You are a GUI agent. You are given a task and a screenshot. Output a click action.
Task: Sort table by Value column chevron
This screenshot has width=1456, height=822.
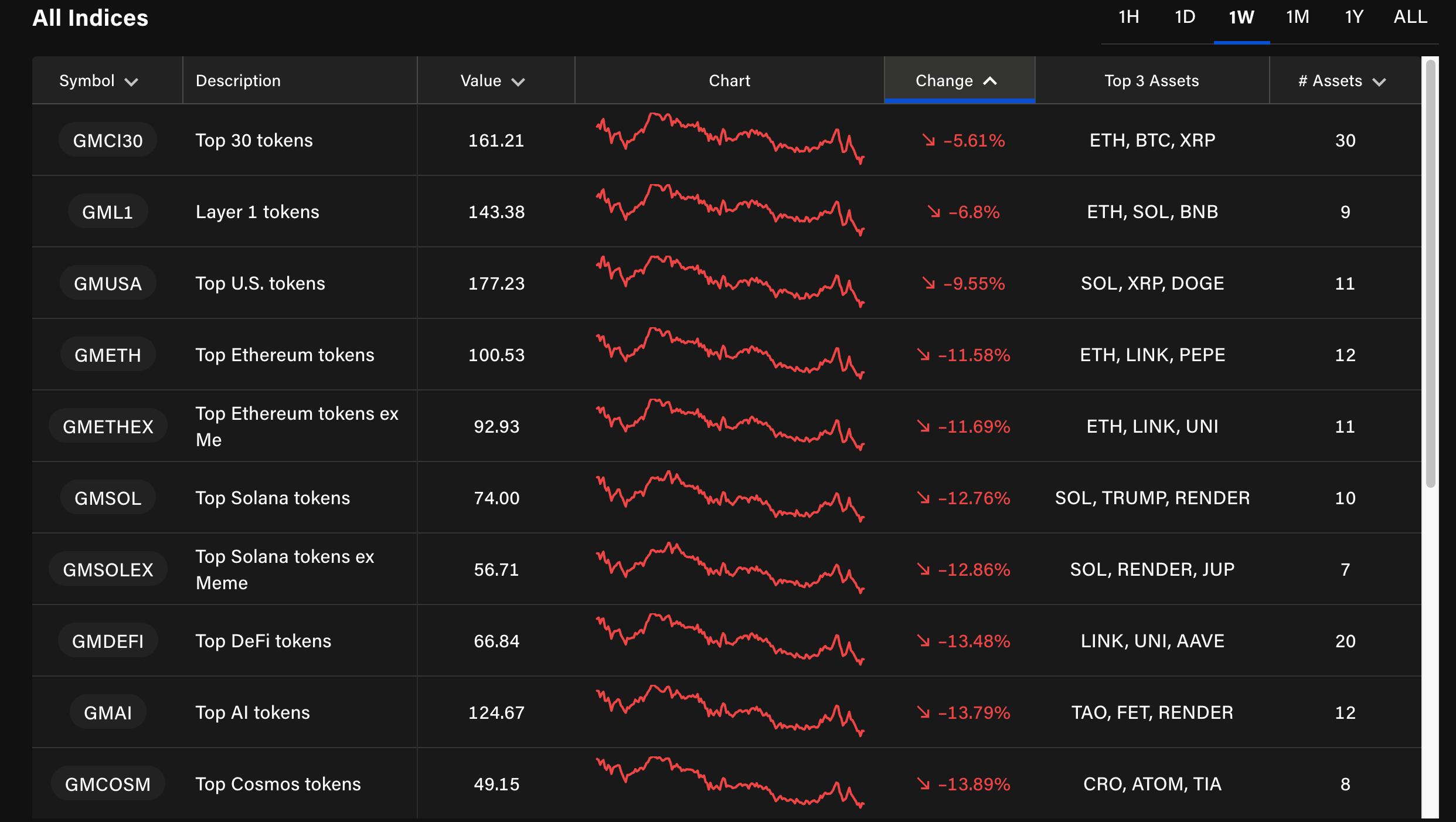click(518, 81)
